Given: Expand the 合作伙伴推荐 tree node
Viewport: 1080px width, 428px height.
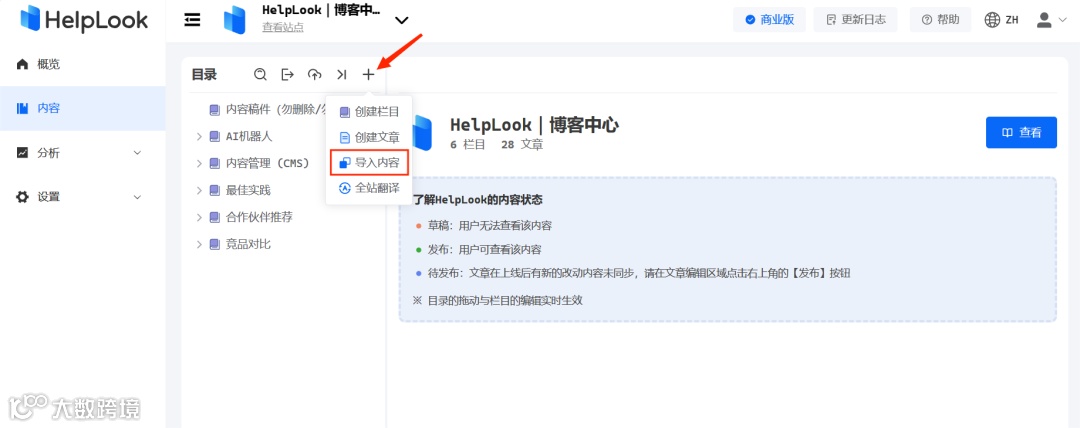Looking at the screenshot, I should (x=199, y=217).
